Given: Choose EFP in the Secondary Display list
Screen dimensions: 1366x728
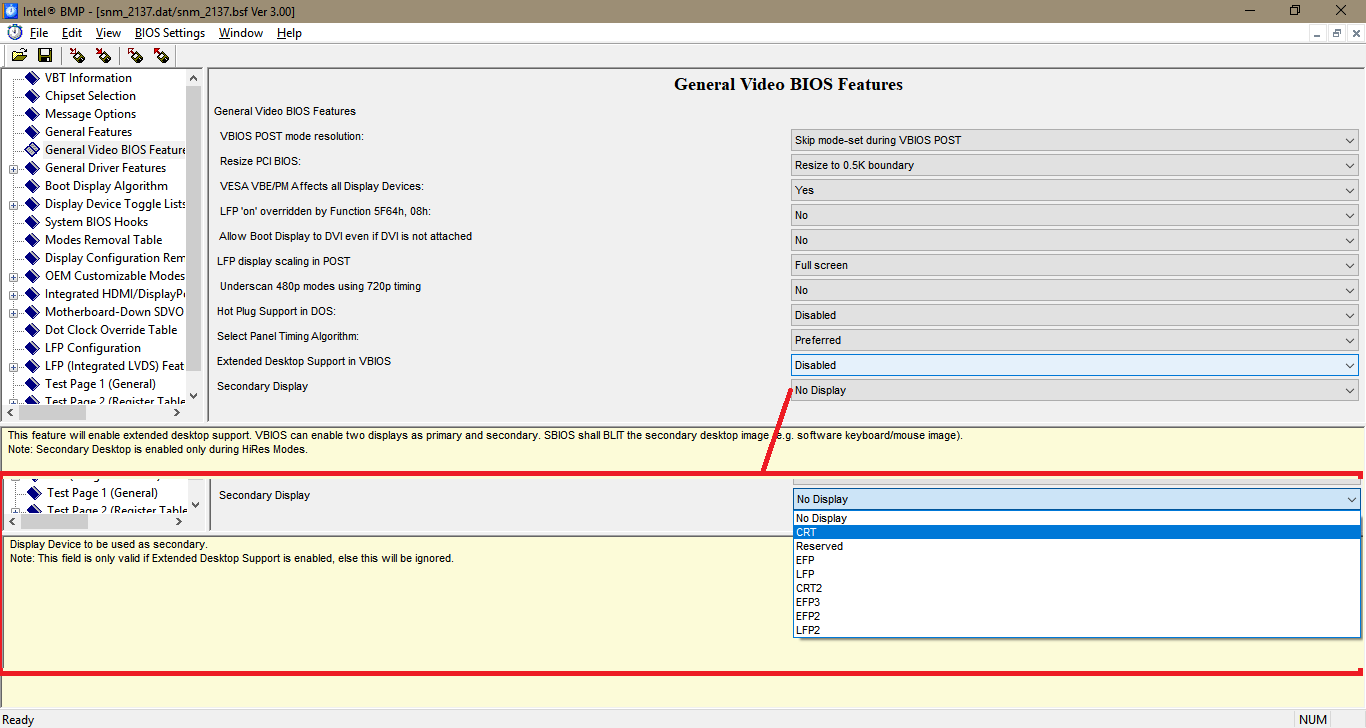Looking at the screenshot, I should tap(1077, 560).
